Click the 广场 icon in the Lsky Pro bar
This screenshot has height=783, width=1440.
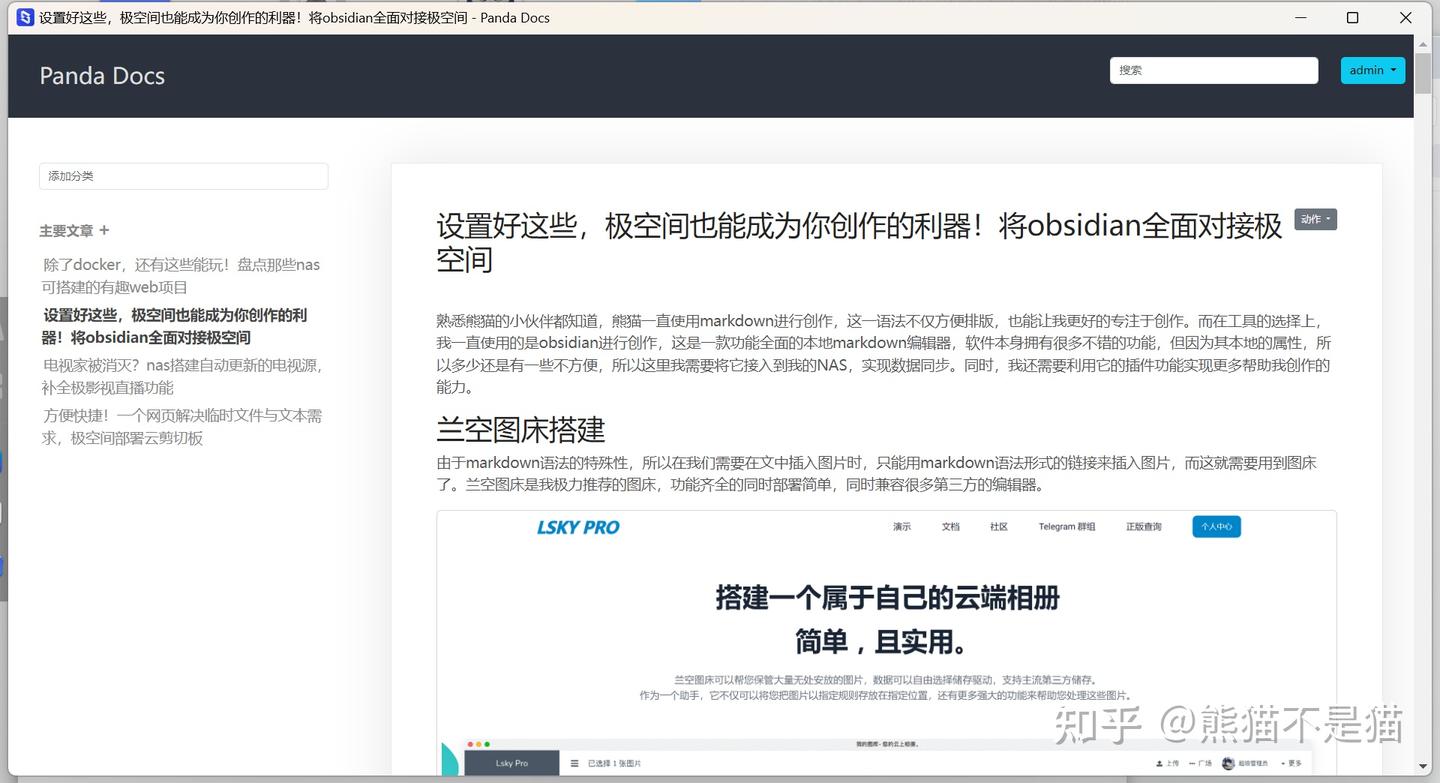point(1193,762)
